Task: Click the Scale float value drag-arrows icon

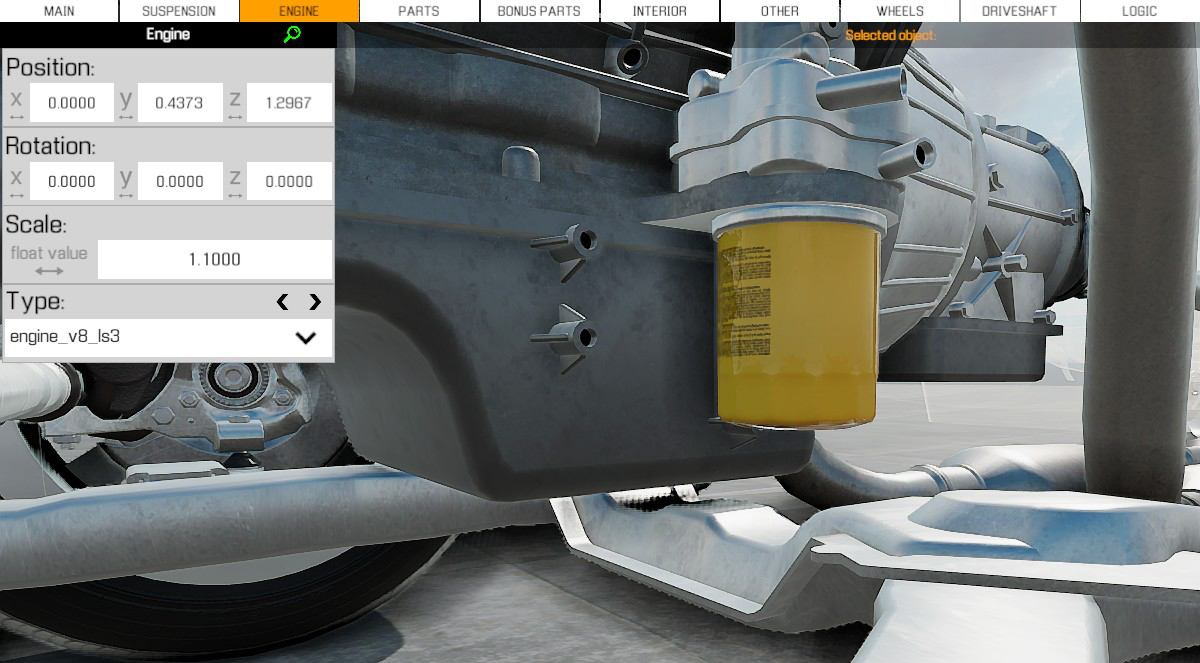Action: 49,271
